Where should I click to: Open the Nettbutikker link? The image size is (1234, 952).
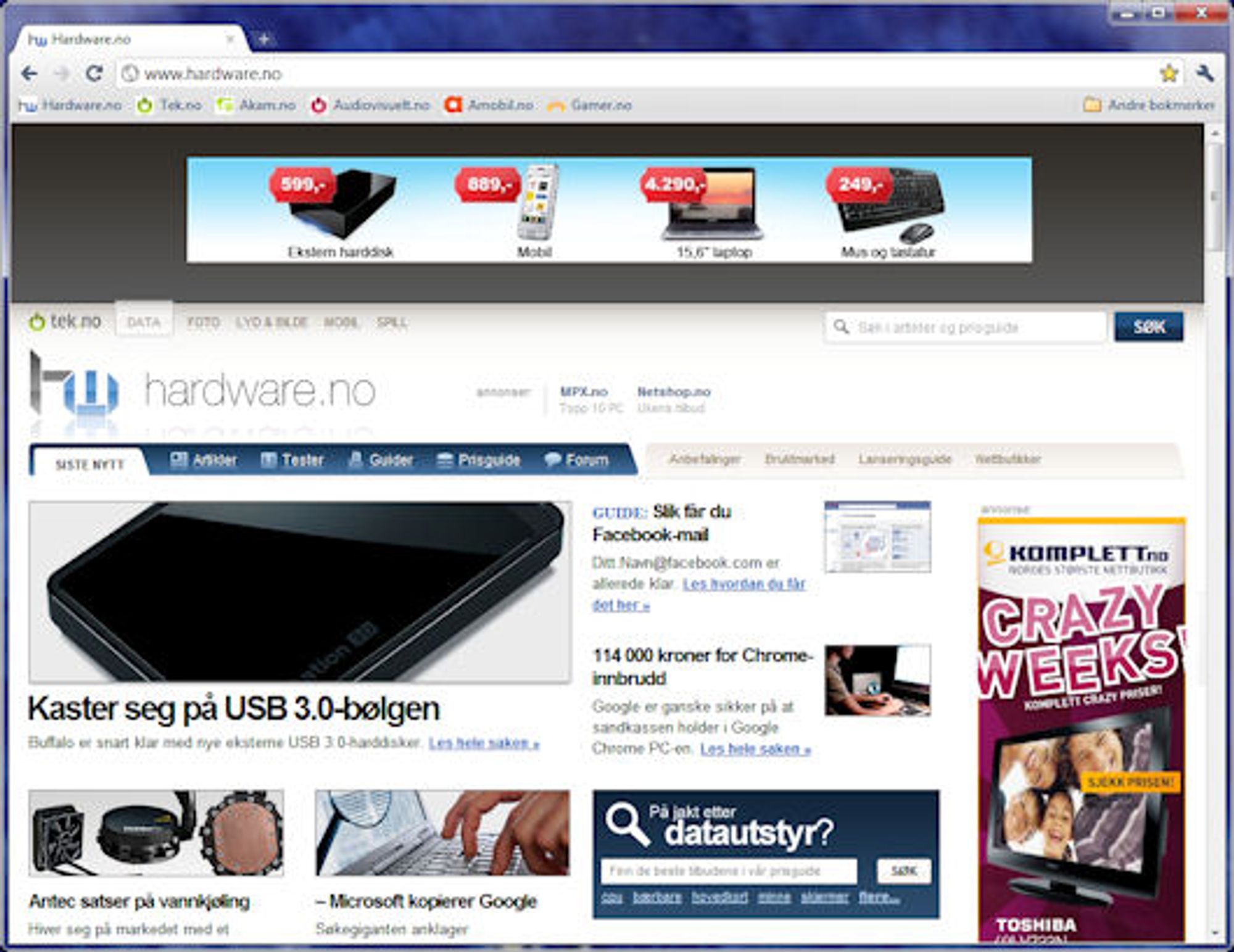pyautogui.click(x=1008, y=460)
